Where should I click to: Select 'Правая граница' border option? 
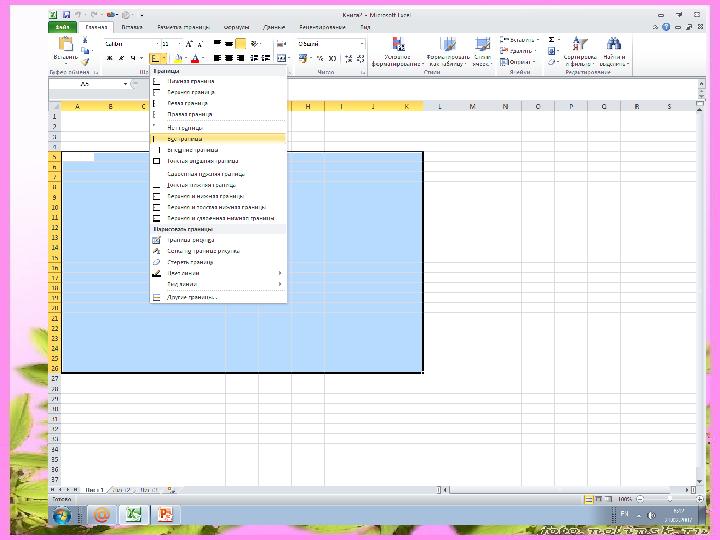point(218,114)
